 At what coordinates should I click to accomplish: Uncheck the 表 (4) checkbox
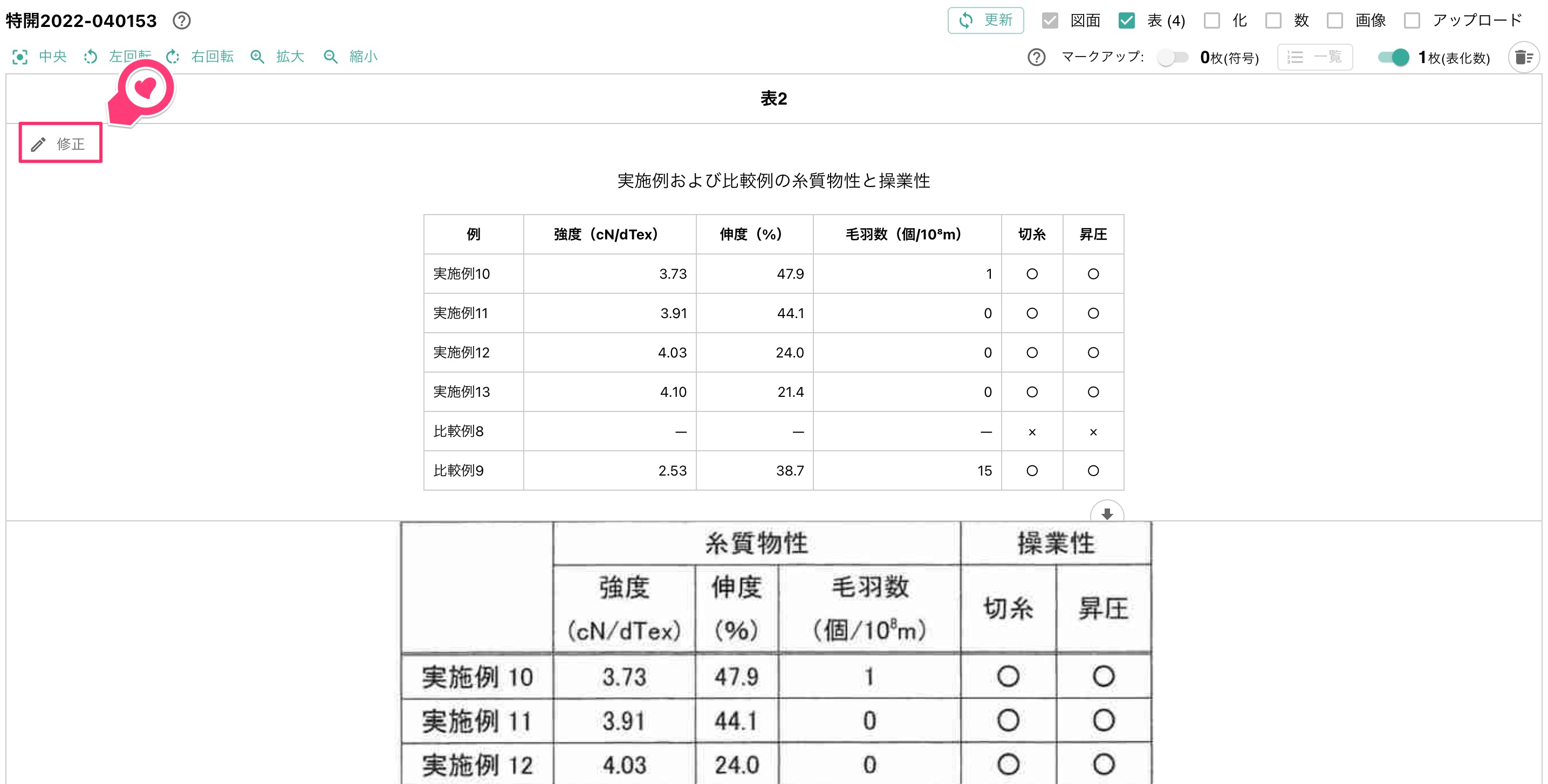(1127, 21)
